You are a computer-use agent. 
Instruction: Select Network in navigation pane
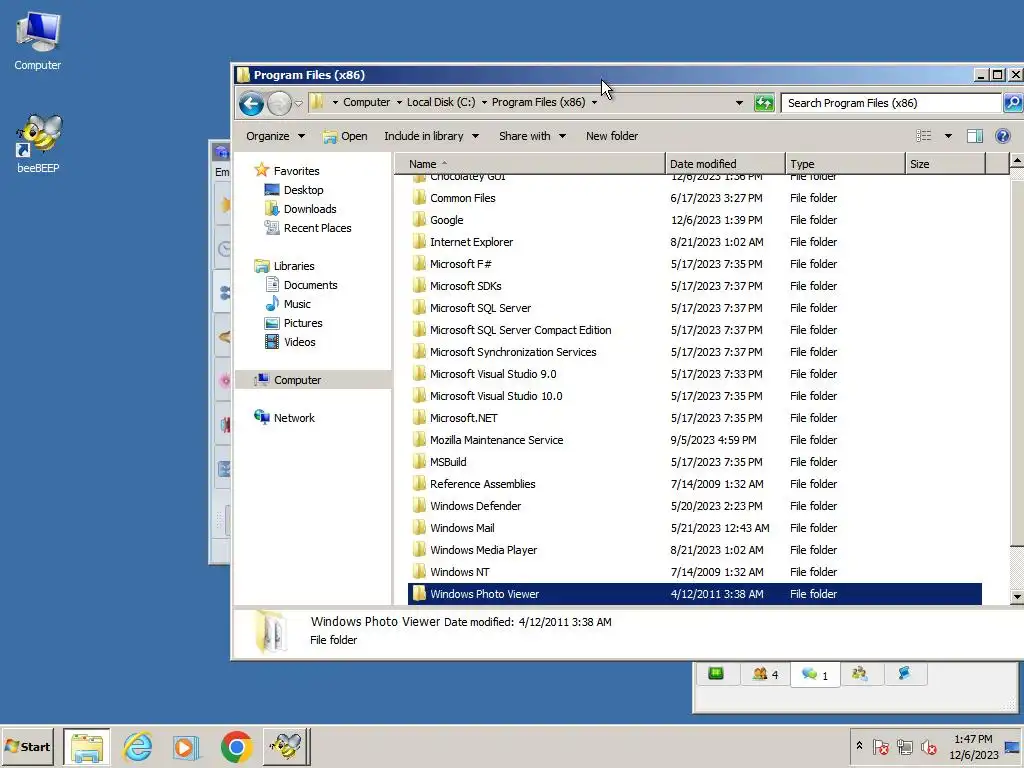[x=285, y=418]
